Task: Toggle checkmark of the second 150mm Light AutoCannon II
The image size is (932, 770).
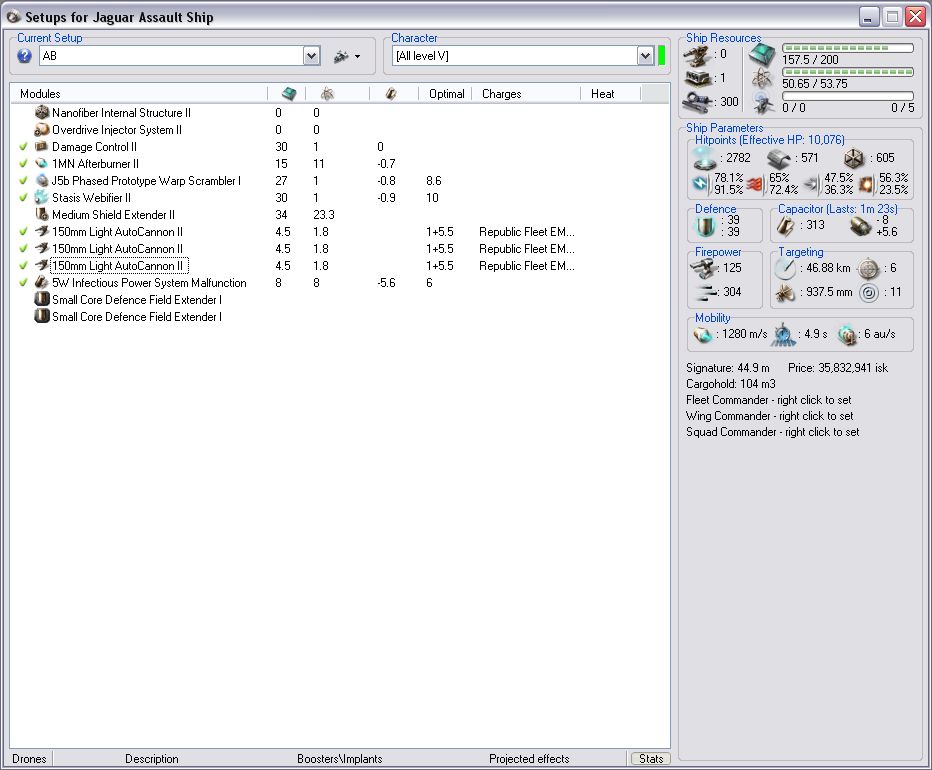Action: click(23, 249)
